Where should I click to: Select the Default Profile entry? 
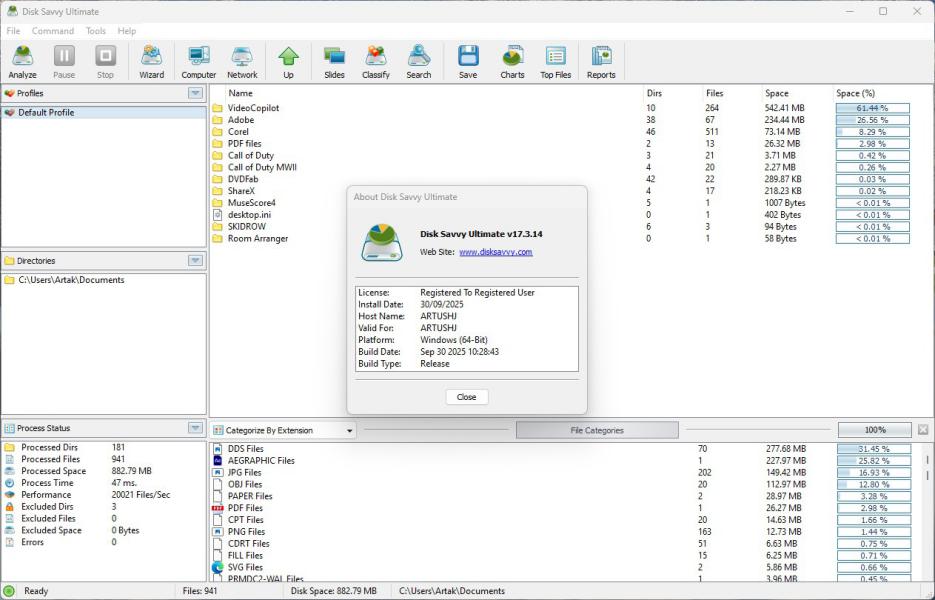[46, 113]
